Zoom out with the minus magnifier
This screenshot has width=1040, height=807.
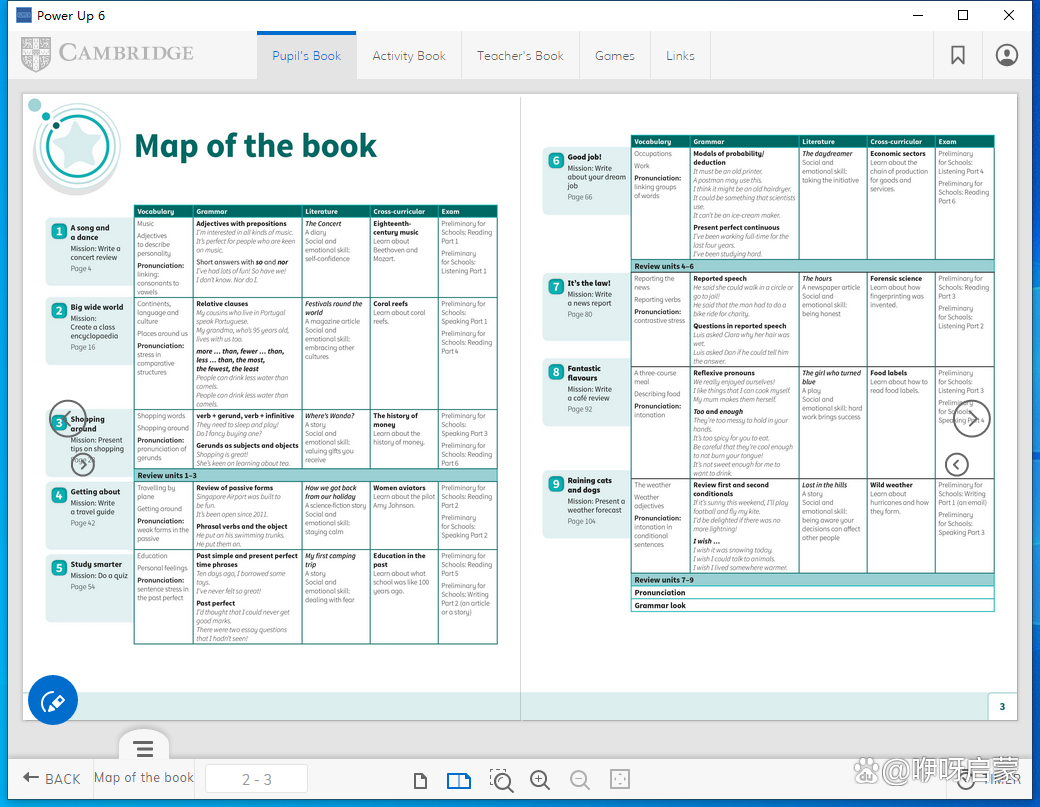tap(580, 780)
